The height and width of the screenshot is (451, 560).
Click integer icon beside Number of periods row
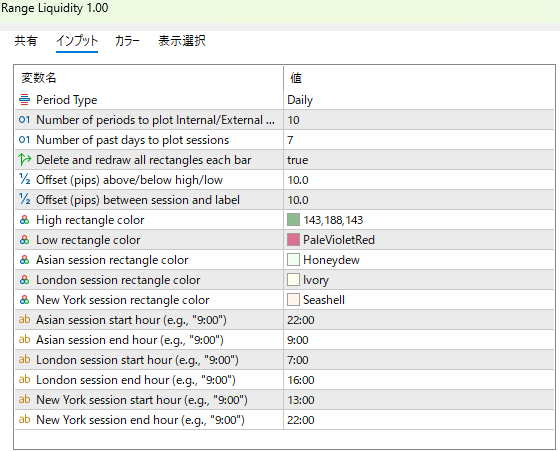(24, 120)
